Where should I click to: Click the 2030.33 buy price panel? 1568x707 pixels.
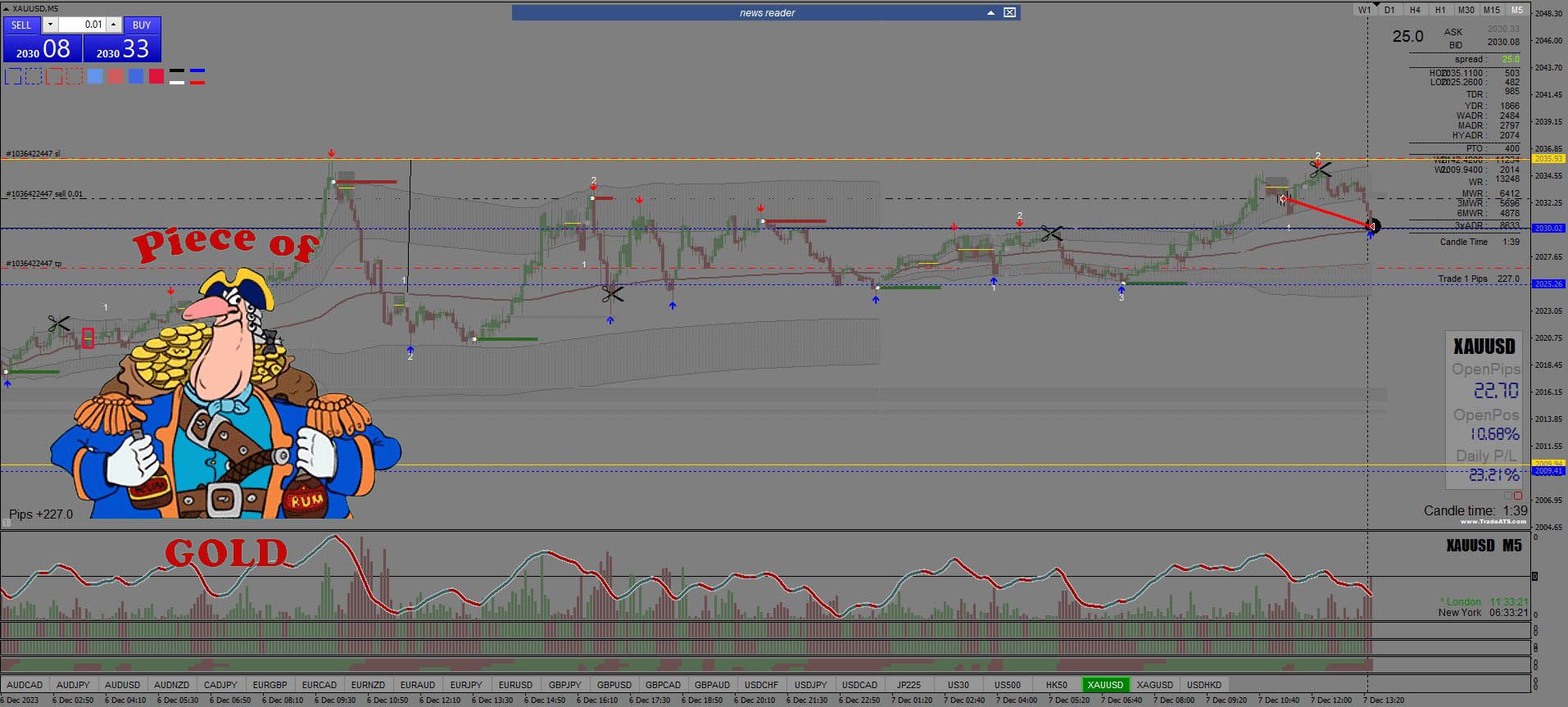[122, 48]
